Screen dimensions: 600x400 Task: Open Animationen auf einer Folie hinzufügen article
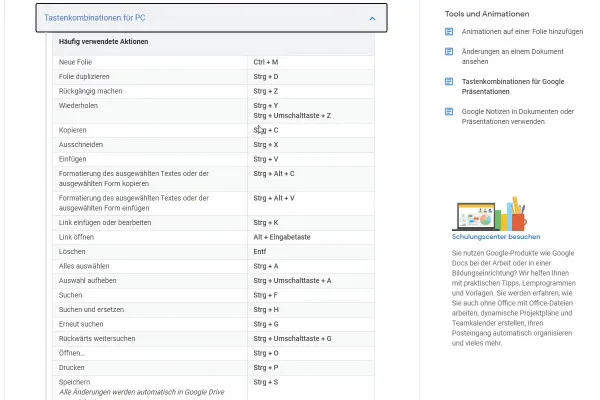522,31
